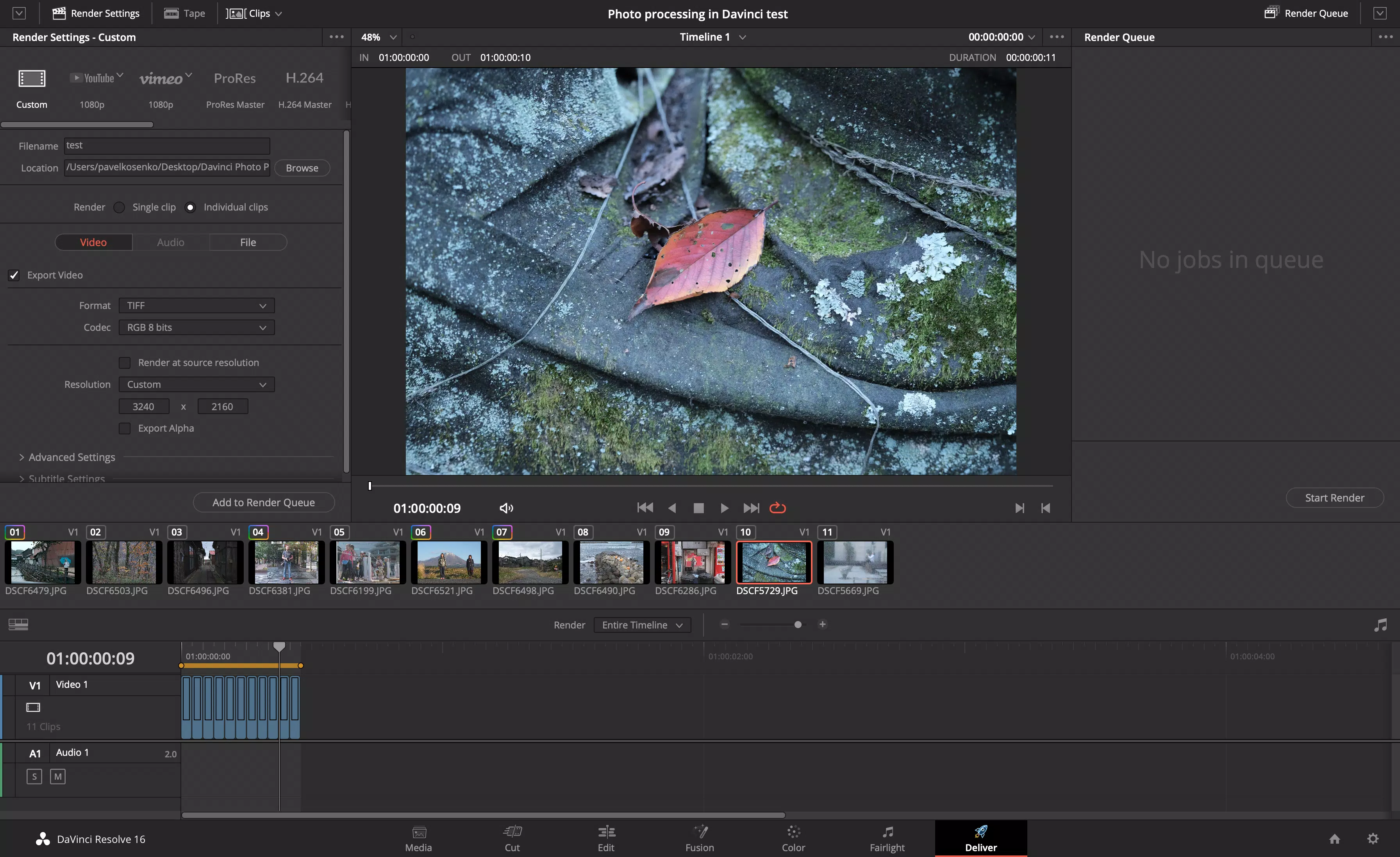1400x857 pixels.
Task: Select the Single clip radio button
Action: coord(119,207)
